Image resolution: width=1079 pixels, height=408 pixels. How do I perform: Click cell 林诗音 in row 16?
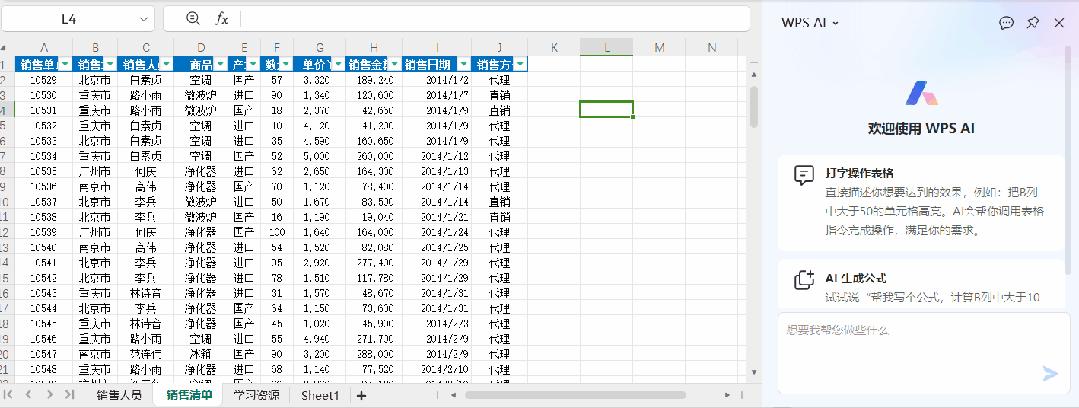146,293
